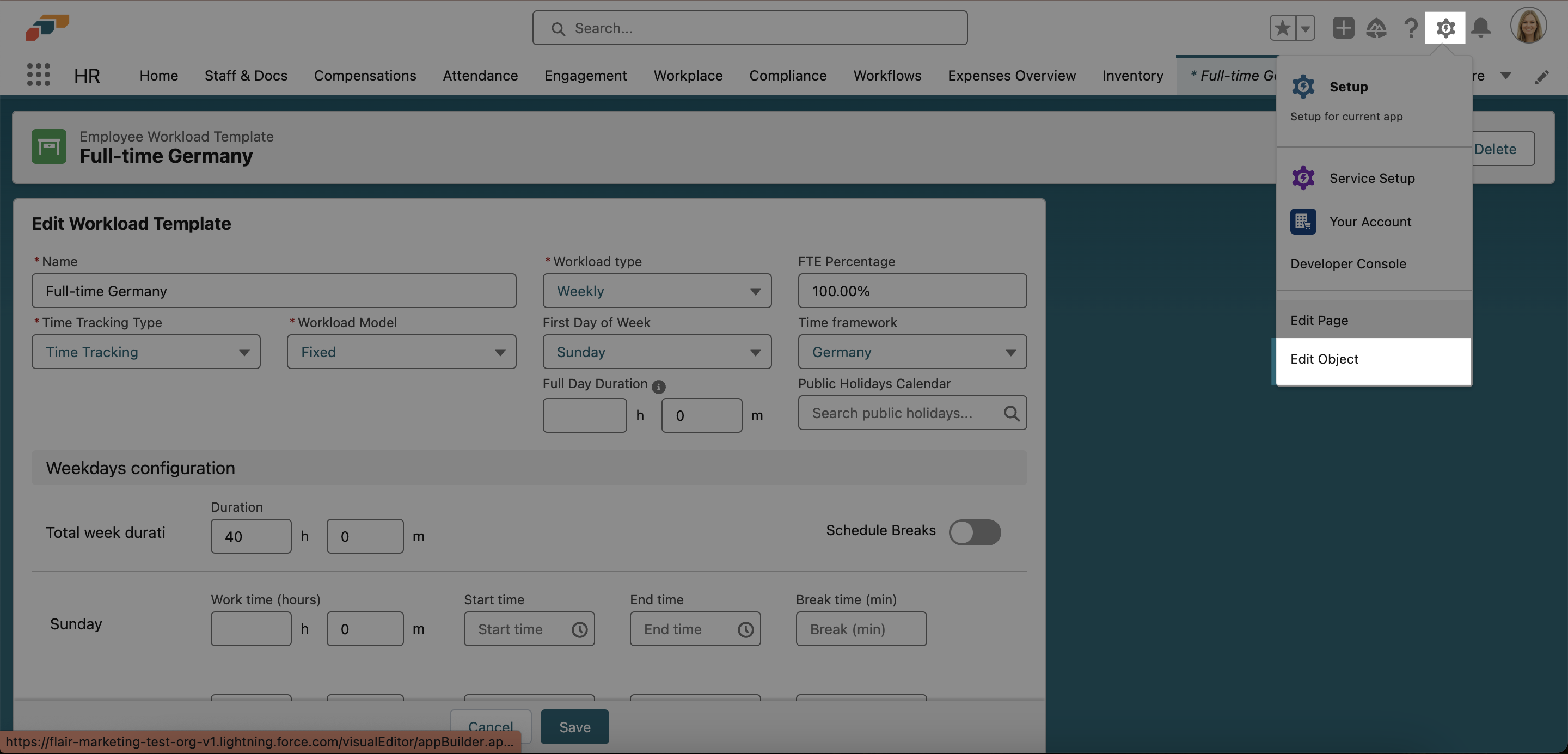This screenshot has width=1568, height=754.
Task: Click the First Day of Week Sunday dropdown
Action: [657, 352]
